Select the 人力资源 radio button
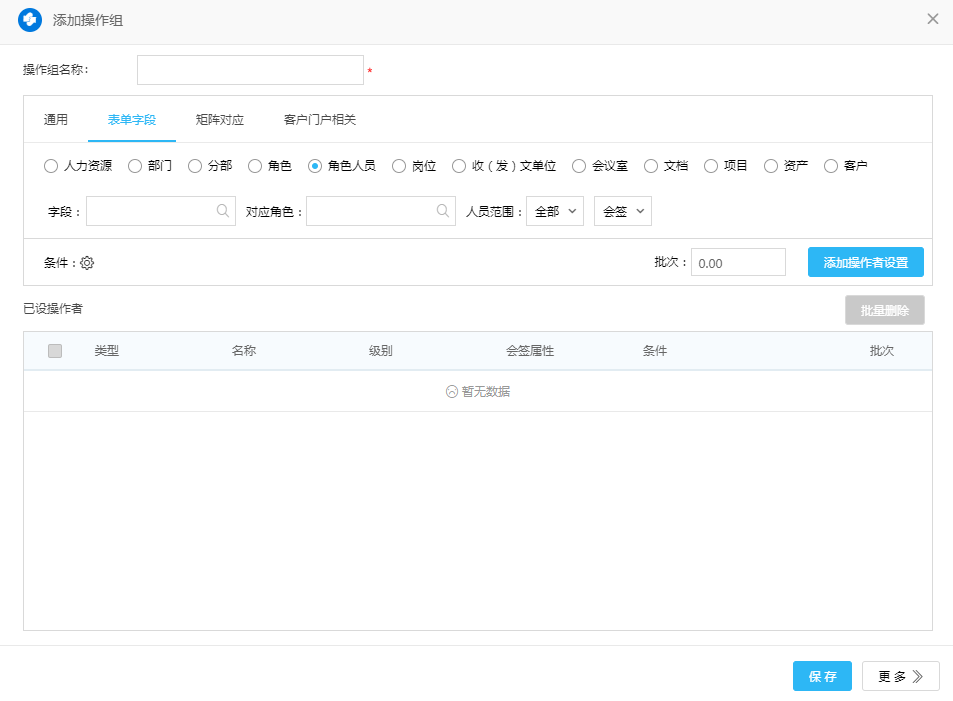 tap(51, 166)
